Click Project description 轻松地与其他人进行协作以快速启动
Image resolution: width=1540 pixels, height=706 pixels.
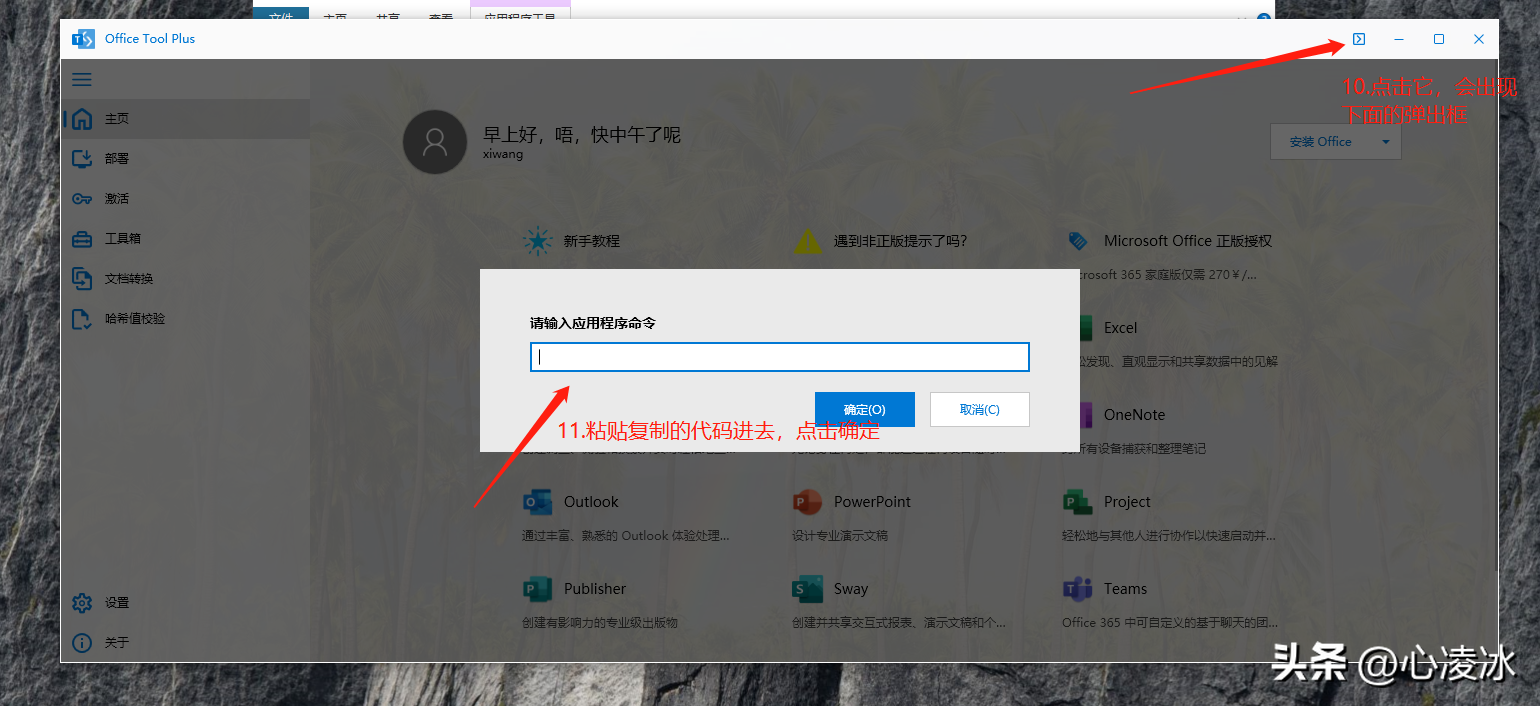pyautogui.click(x=1169, y=536)
